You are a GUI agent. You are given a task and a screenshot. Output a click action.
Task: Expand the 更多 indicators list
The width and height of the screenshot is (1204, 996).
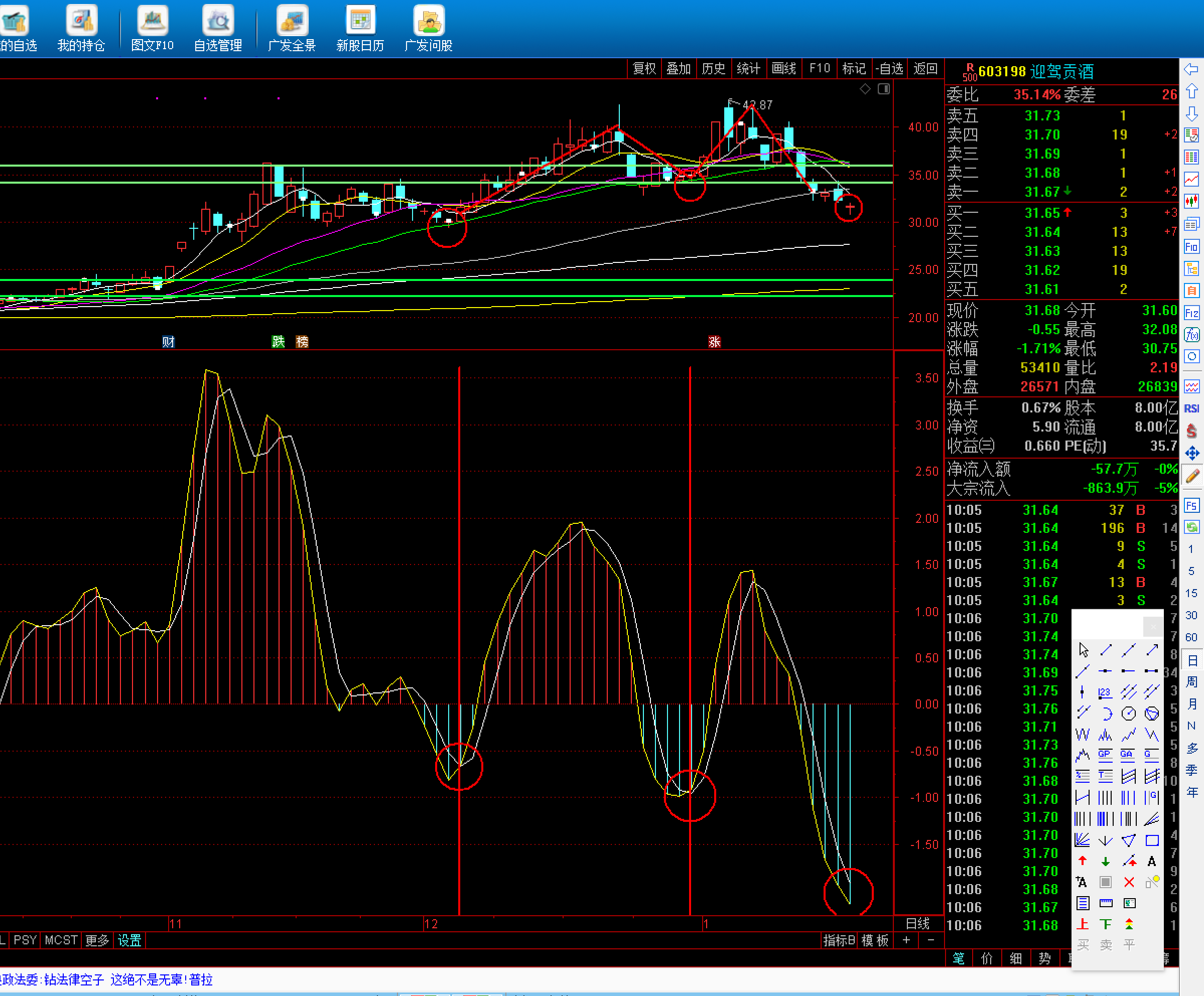point(97,940)
